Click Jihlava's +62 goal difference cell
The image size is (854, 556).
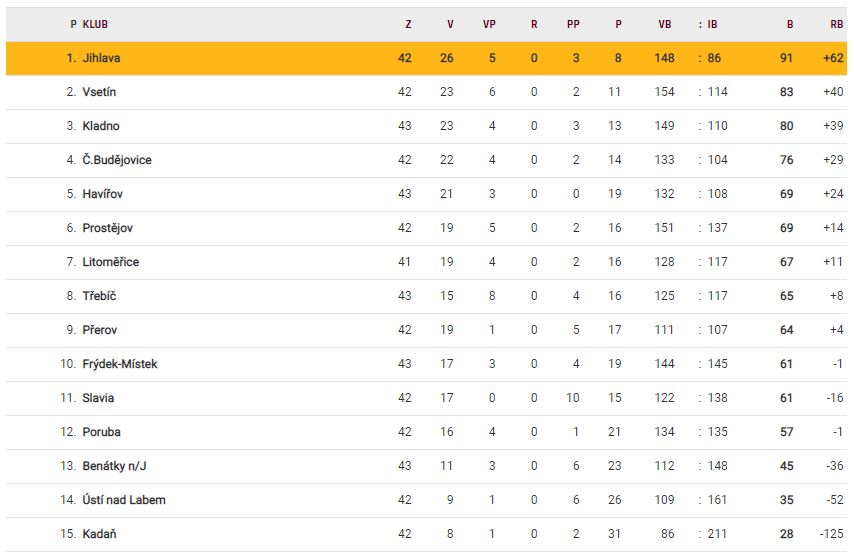point(834,58)
